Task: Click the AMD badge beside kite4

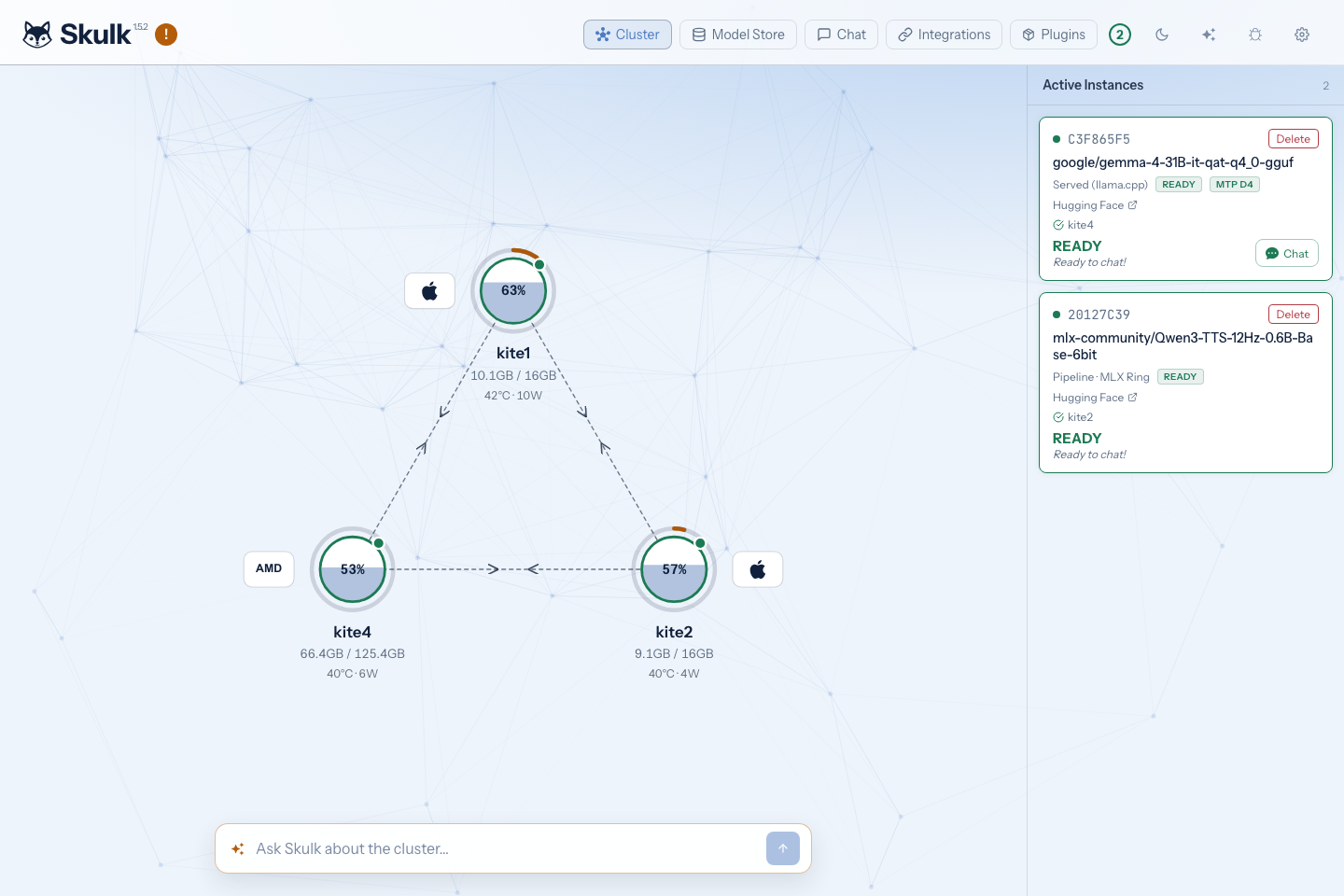Action: point(269,568)
